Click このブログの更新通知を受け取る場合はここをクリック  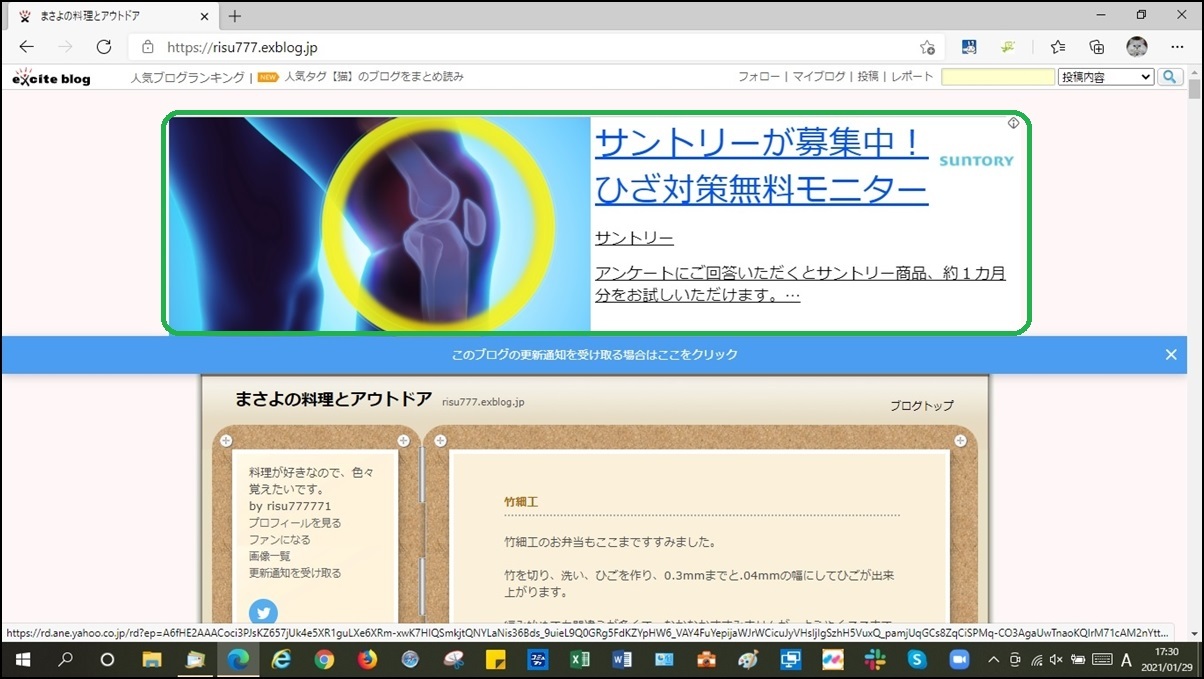pyautogui.click(x=594, y=354)
